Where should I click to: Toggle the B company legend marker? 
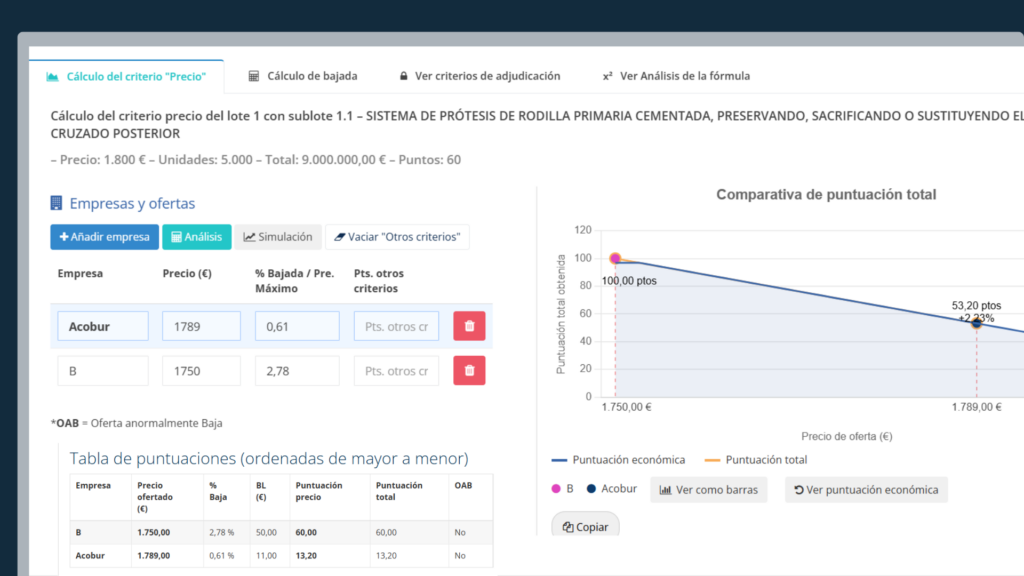pos(563,490)
